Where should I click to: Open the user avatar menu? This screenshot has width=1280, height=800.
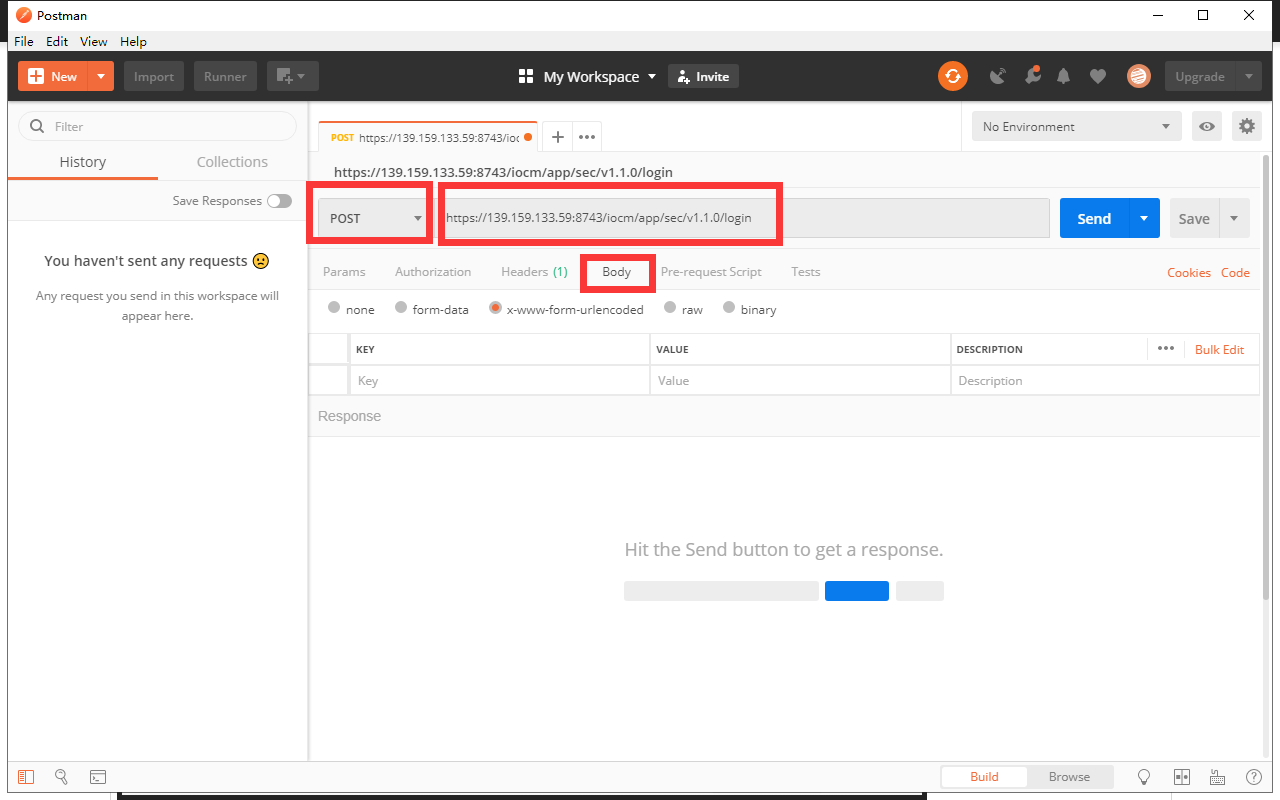[x=1138, y=76]
